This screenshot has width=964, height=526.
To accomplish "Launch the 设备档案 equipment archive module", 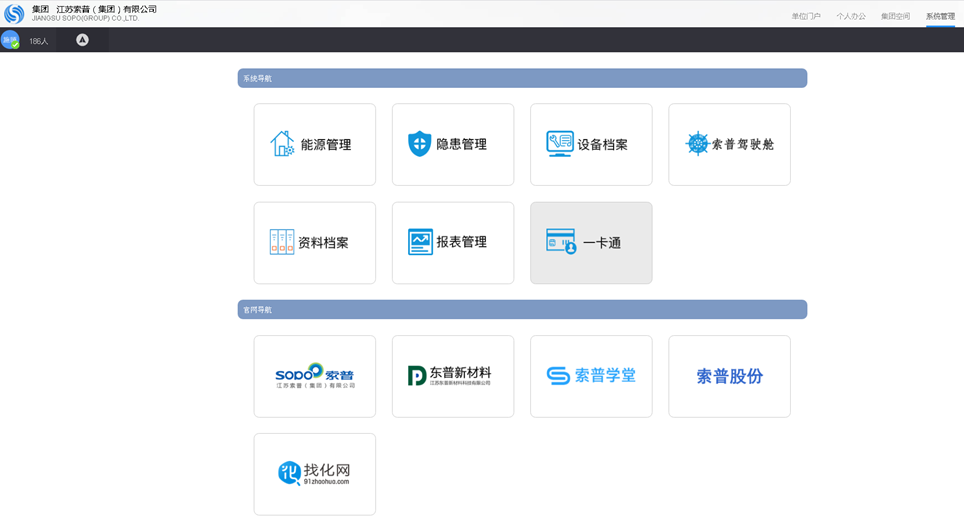I will click(x=590, y=145).
